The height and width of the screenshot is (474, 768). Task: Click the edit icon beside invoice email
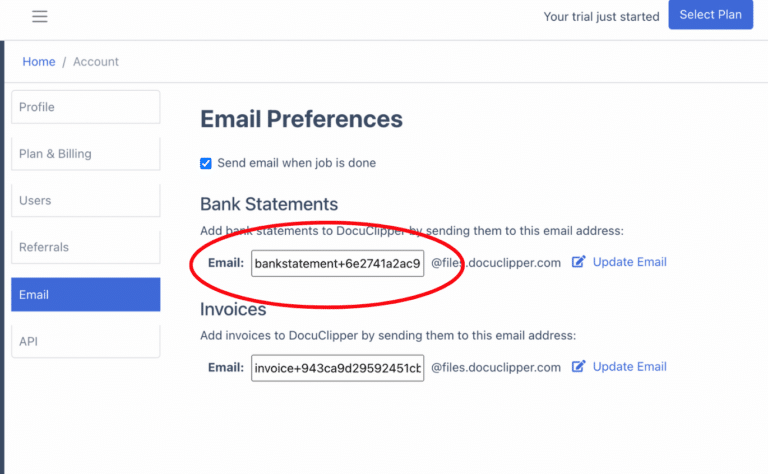(579, 367)
